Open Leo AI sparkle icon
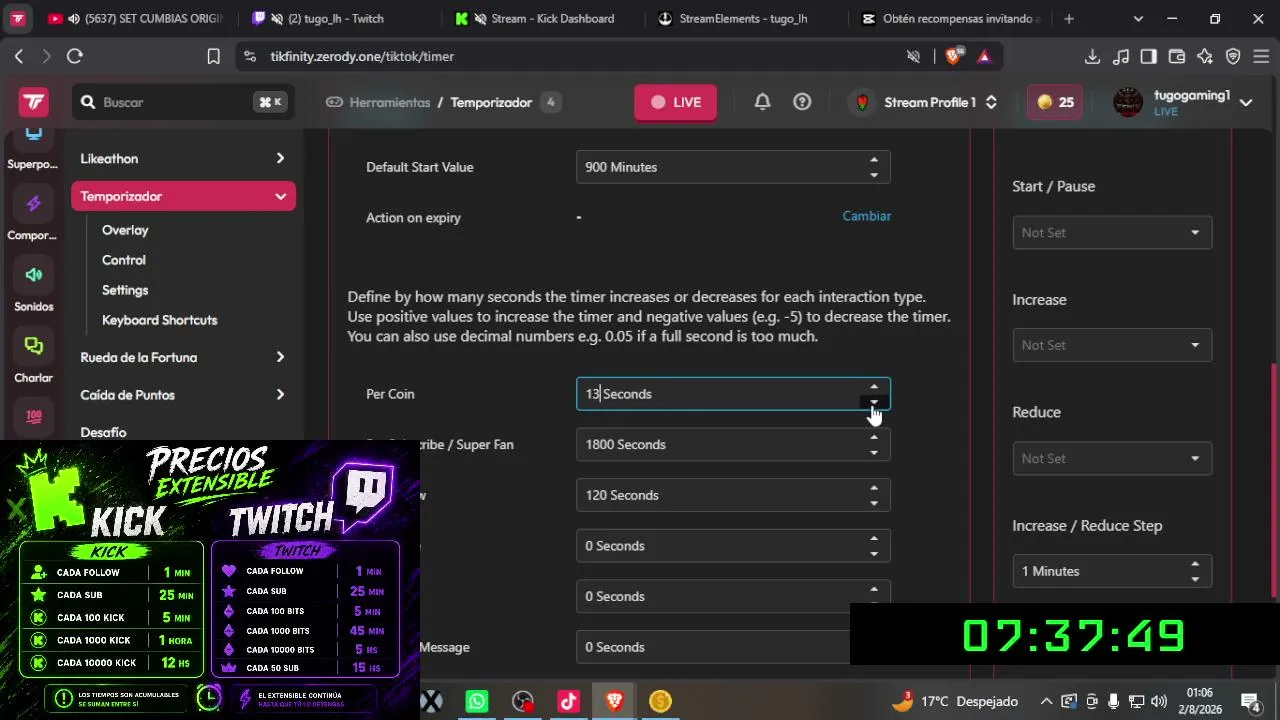 pos(1205,56)
